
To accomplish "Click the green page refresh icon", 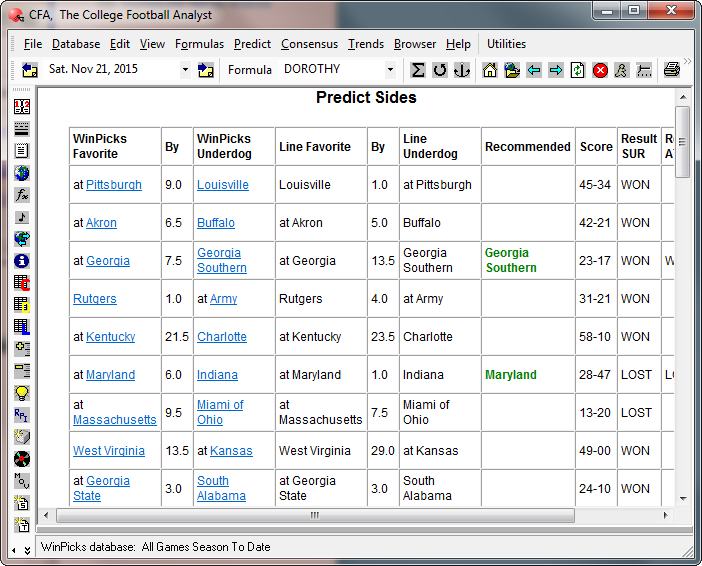I will click(x=578, y=70).
